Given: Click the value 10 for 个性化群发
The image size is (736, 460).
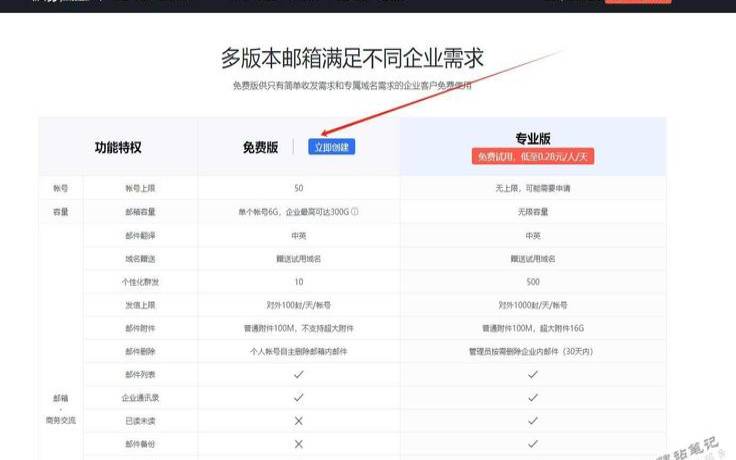Looking at the screenshot, I should coord(299,282).
